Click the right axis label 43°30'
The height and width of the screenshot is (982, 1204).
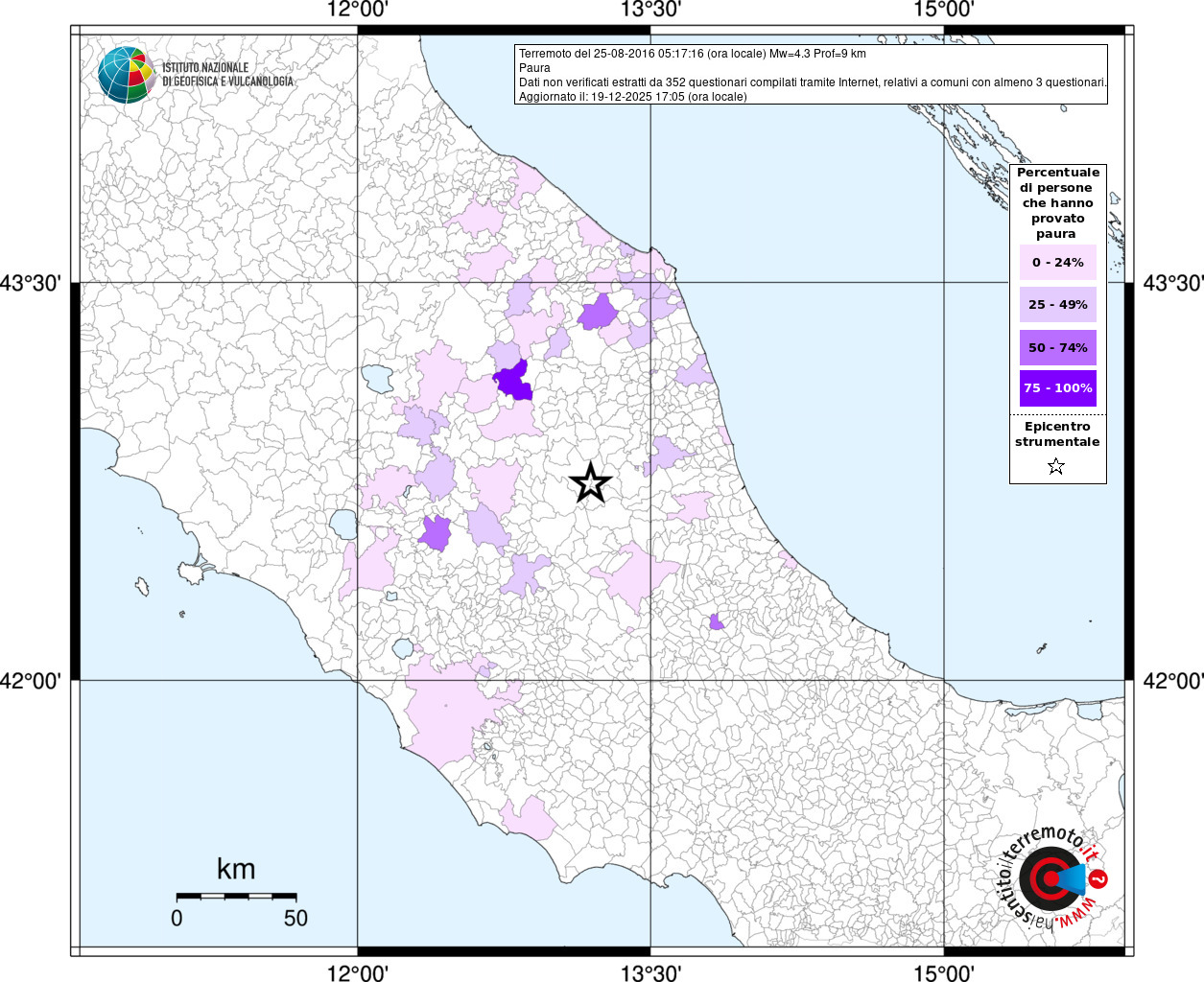pyautogui.click(x=1172, y=283)
